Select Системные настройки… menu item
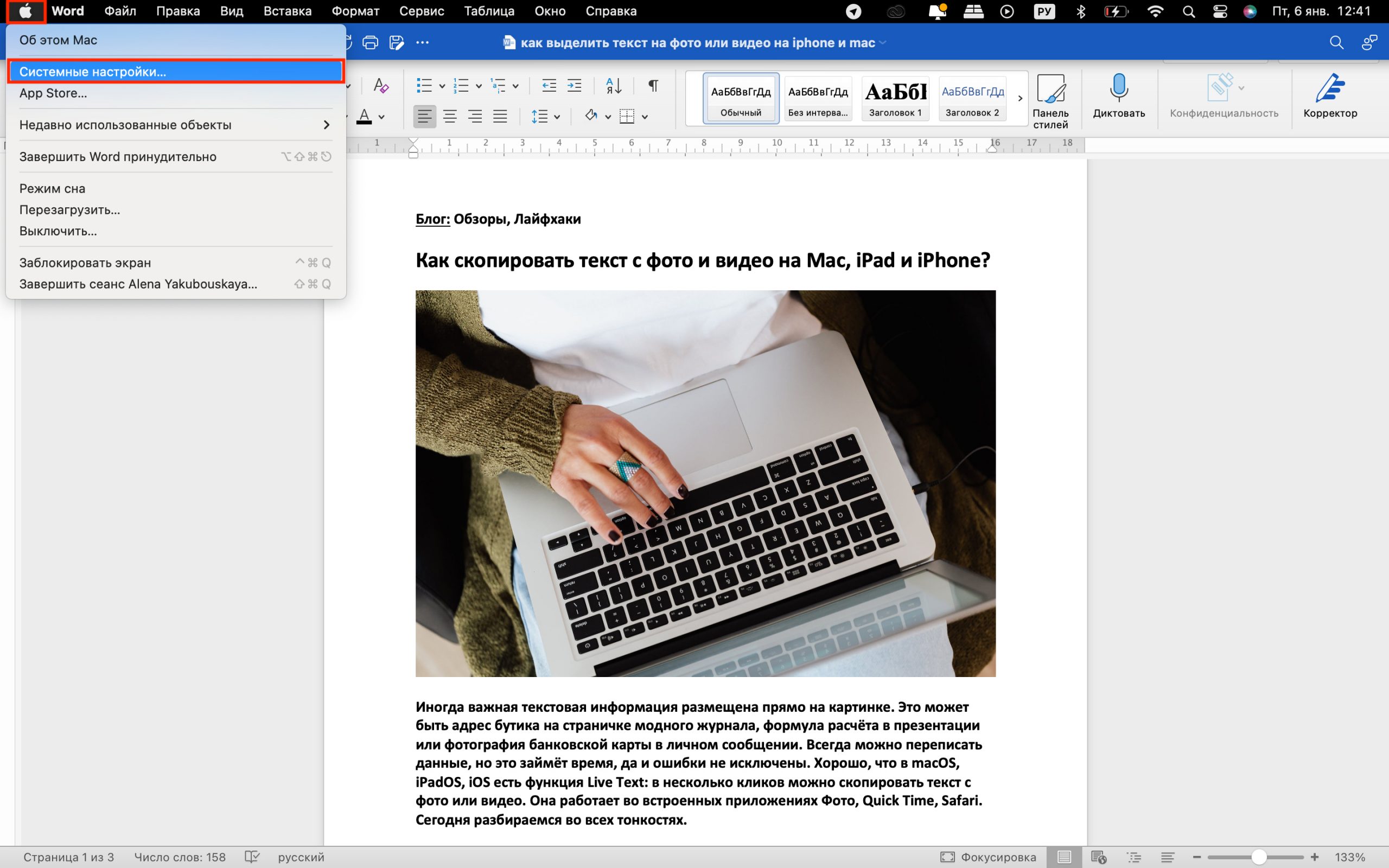This screenshot has height=868, width=1389. pyautogui.click(x=176, y=72)
